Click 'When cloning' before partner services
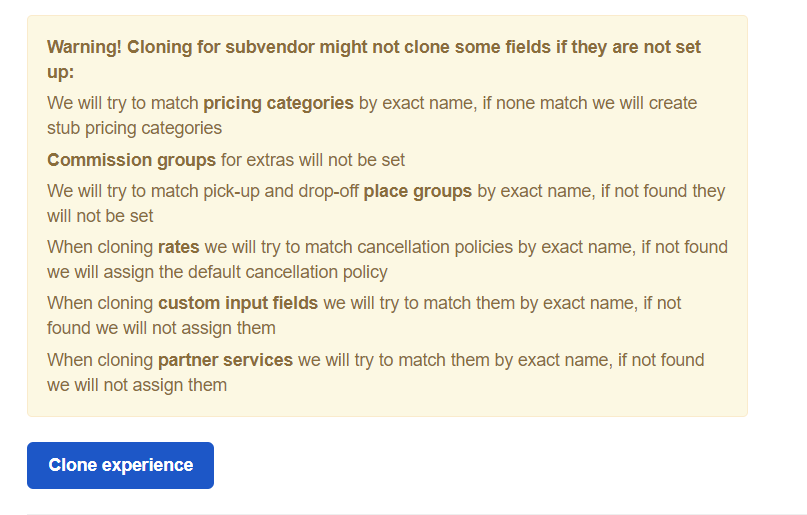Viewport: 807px width, 515px height. 100,360
